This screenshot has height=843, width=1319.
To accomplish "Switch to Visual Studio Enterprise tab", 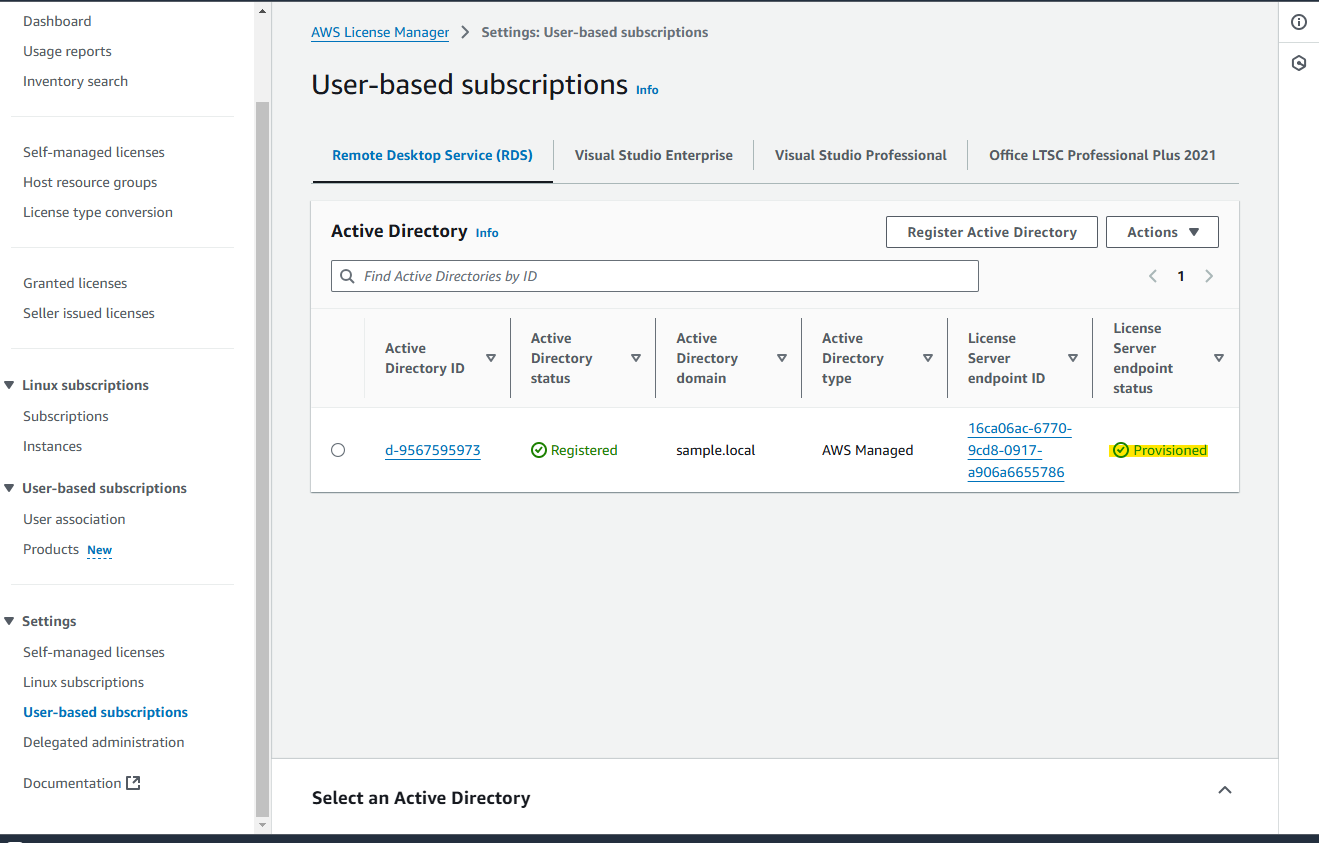I will click(654, 155).
